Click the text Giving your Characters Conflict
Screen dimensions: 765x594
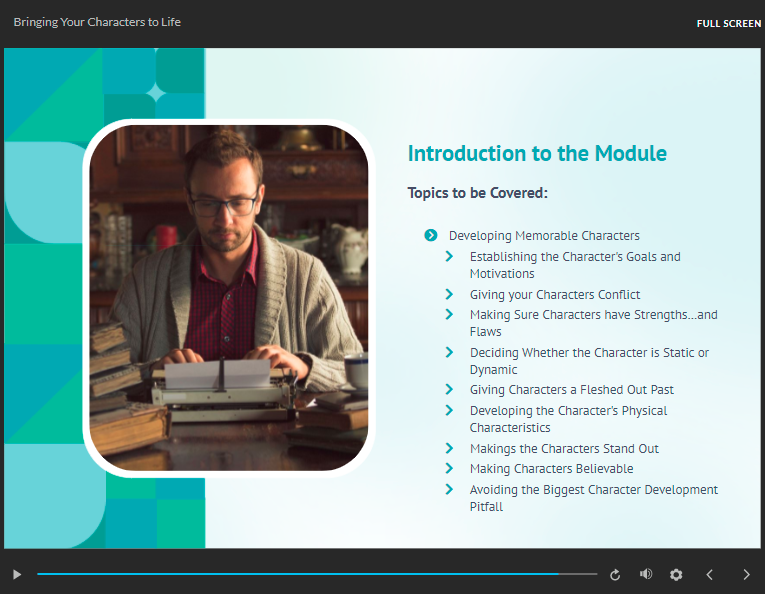click(555, 295)
